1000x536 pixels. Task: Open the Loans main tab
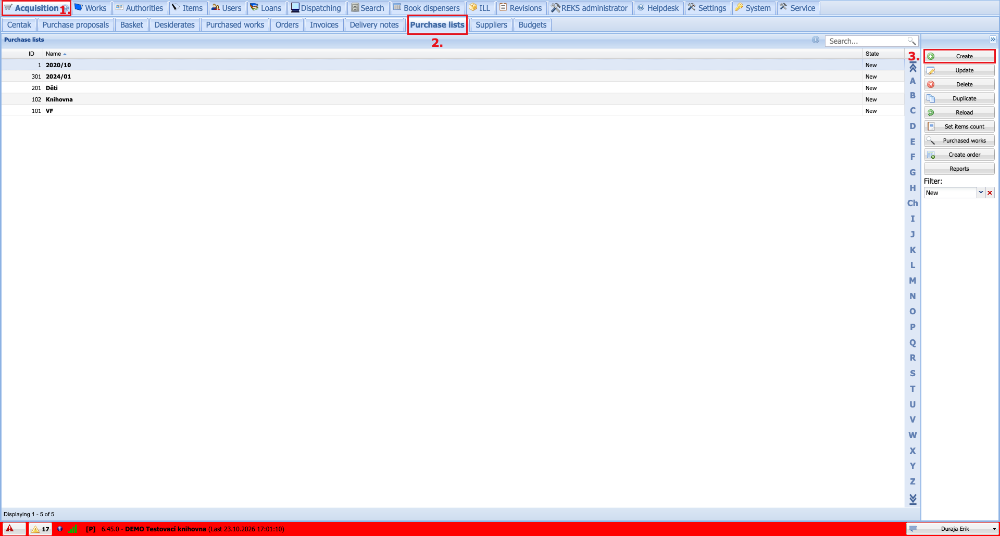[x=266, y=8]
